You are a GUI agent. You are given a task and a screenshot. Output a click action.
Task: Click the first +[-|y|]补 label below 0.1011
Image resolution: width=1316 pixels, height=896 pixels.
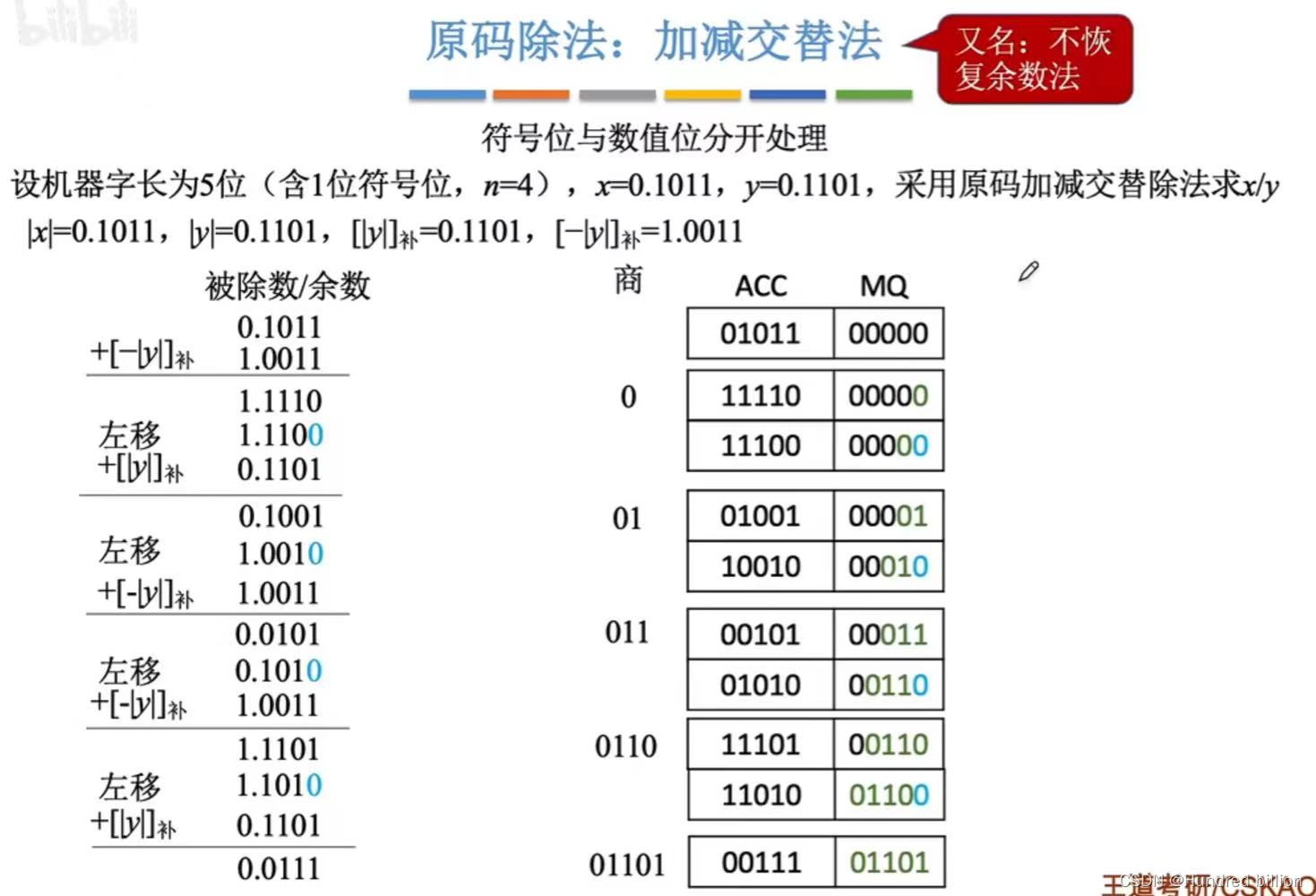tap(142, 356)
